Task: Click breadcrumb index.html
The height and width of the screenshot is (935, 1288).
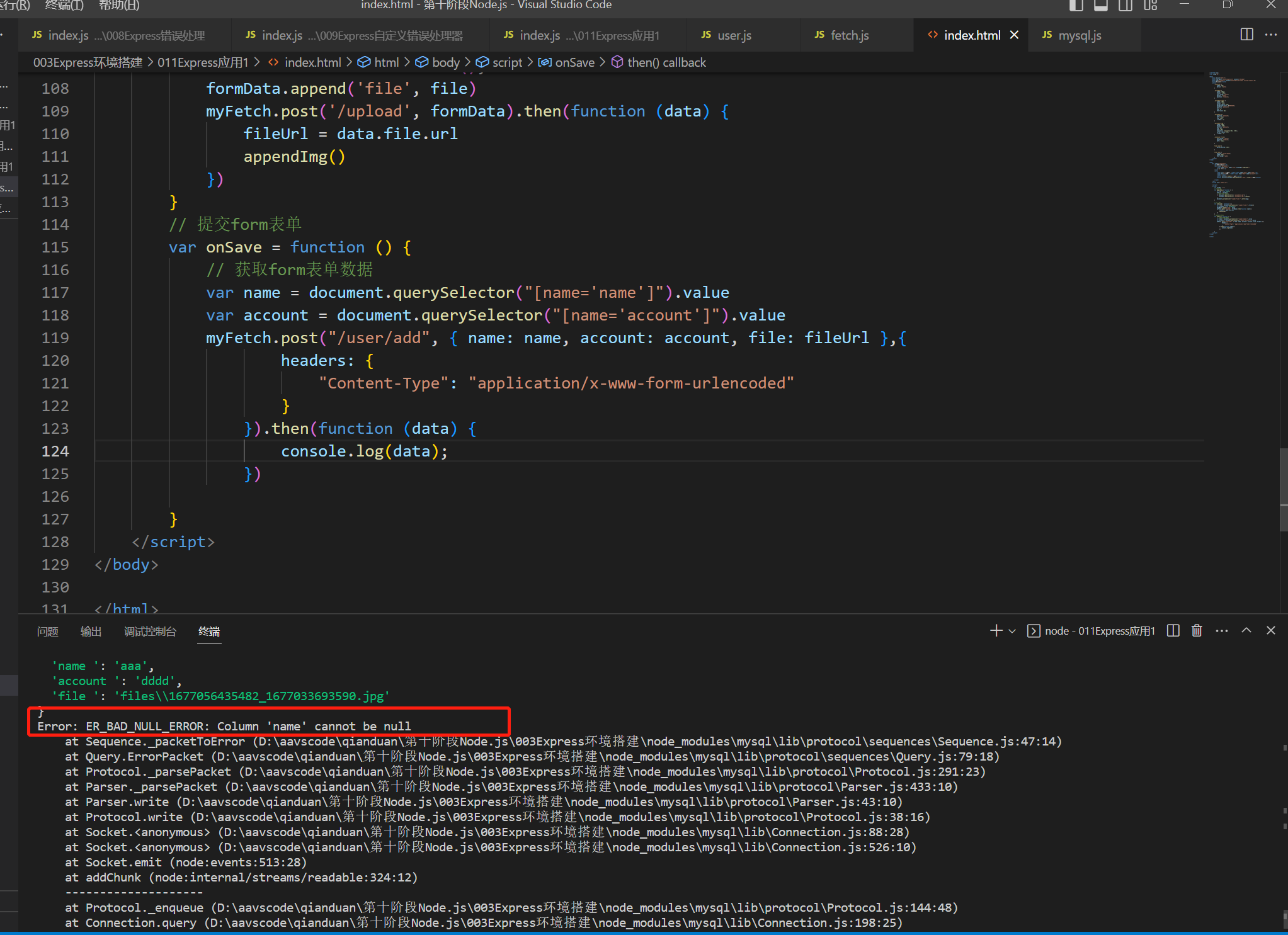Action: coord(305,62)
